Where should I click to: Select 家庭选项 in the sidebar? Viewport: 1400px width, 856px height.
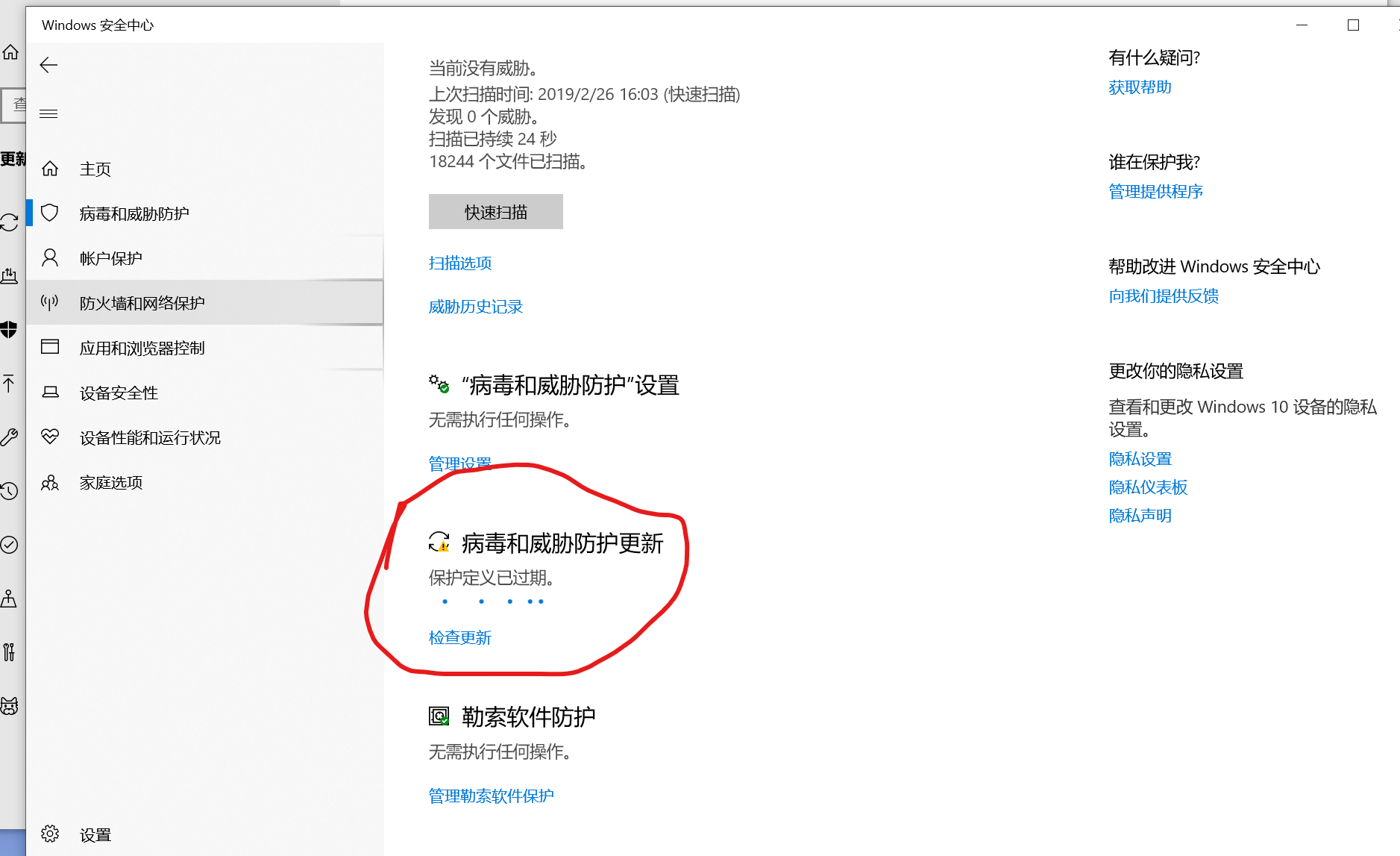(204, 482)
